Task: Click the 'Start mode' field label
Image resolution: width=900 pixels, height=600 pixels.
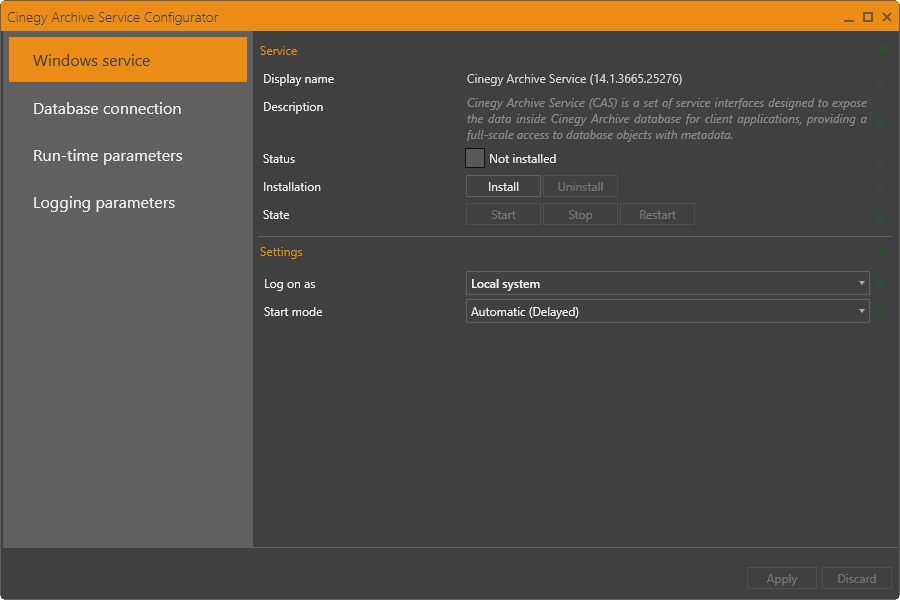Action: (293, 312)
